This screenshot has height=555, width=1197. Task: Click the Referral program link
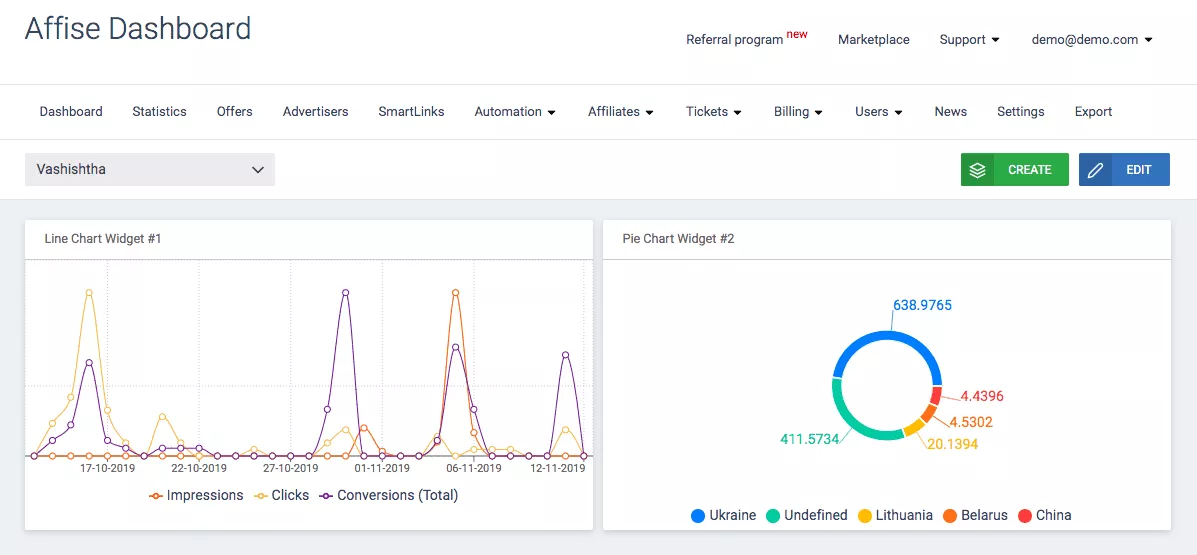pos(735,40)
